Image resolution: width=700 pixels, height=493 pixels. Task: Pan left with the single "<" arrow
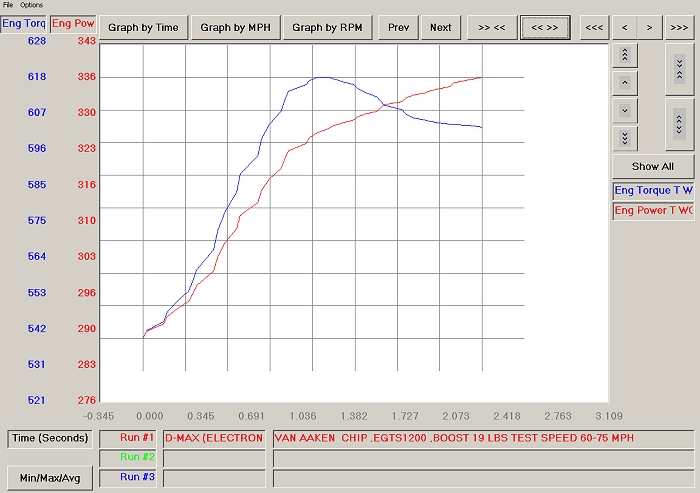pos(625,27)
